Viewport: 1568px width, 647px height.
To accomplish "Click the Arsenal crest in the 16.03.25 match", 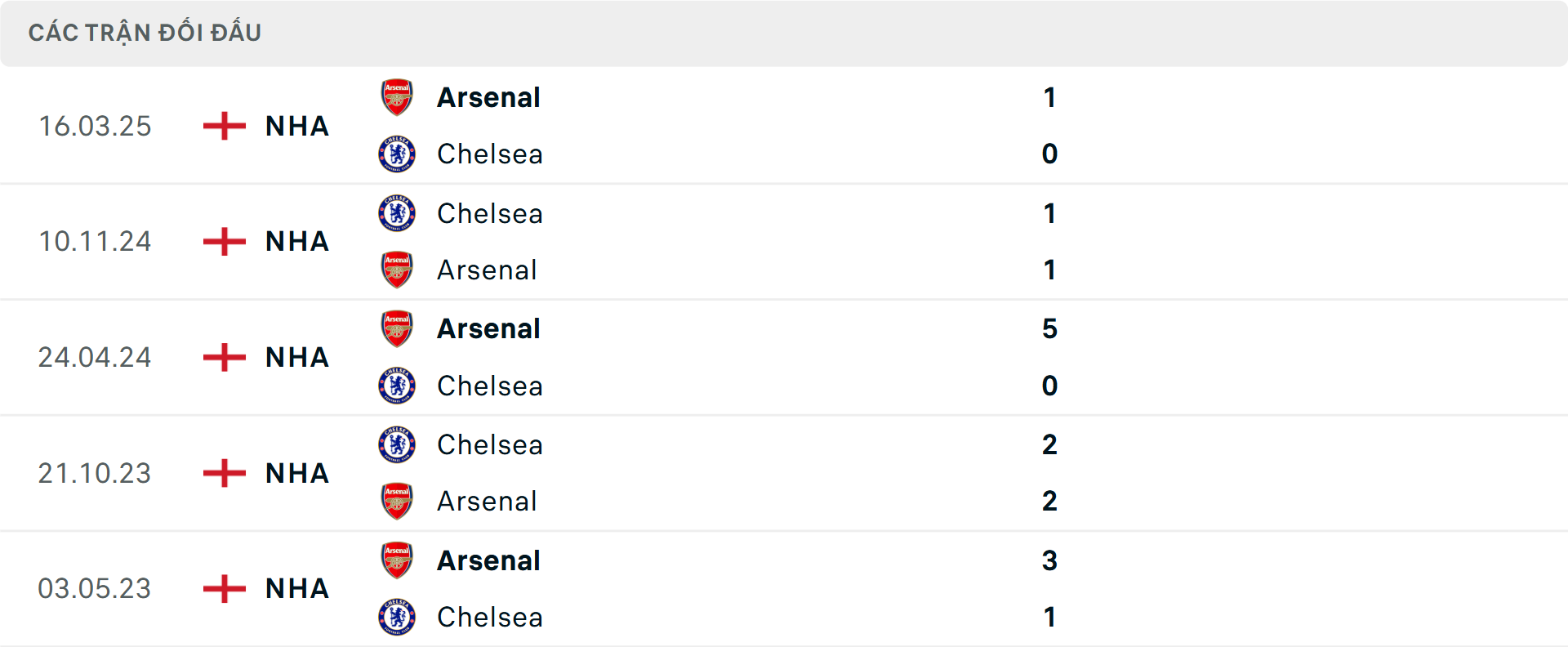I will (398, 96).
